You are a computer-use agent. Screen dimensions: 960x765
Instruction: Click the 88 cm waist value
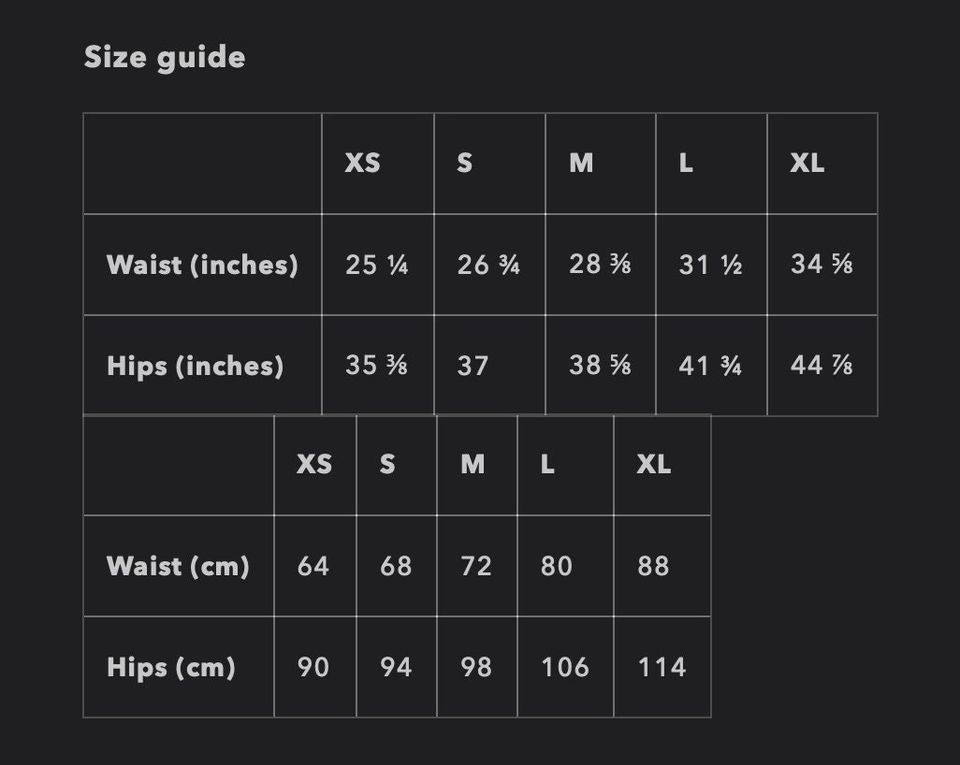point(653,566)
